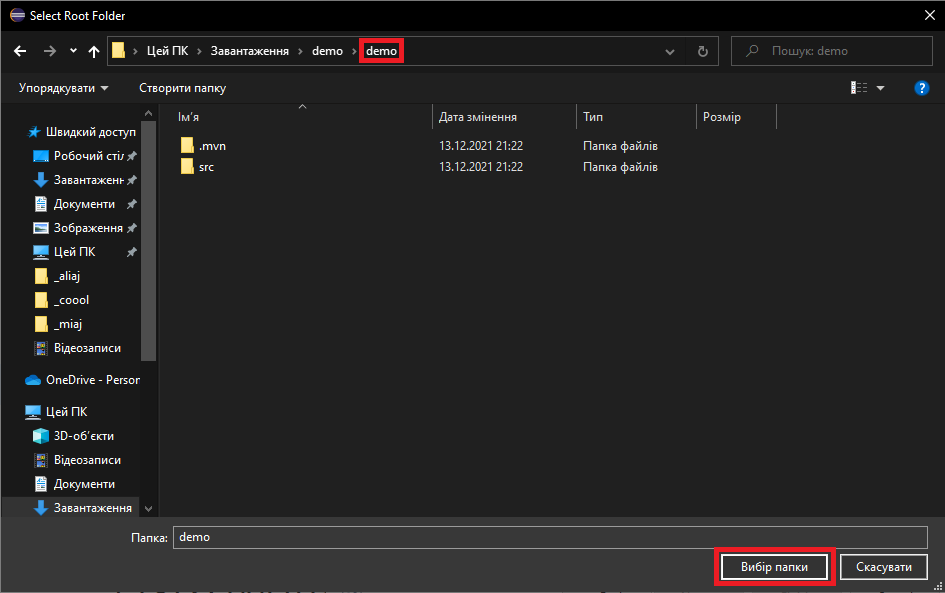Cancel with 'Скасувати' button
This screenshot has height=593, width=945.
pyautogui.click(x=884, y=567)
